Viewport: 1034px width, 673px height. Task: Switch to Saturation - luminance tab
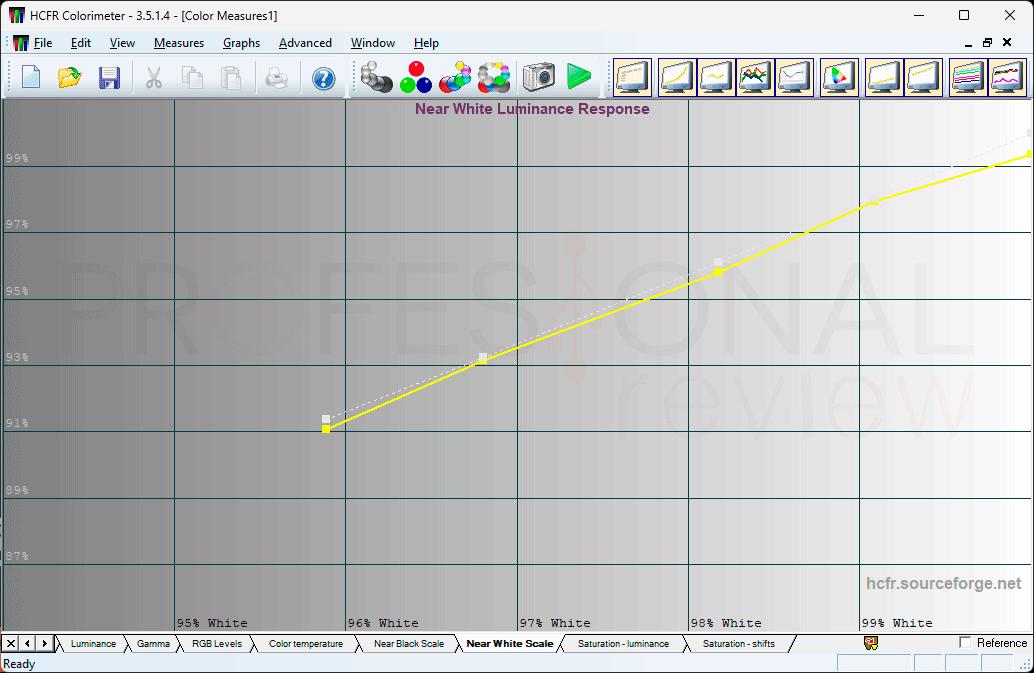click(623, 644)
